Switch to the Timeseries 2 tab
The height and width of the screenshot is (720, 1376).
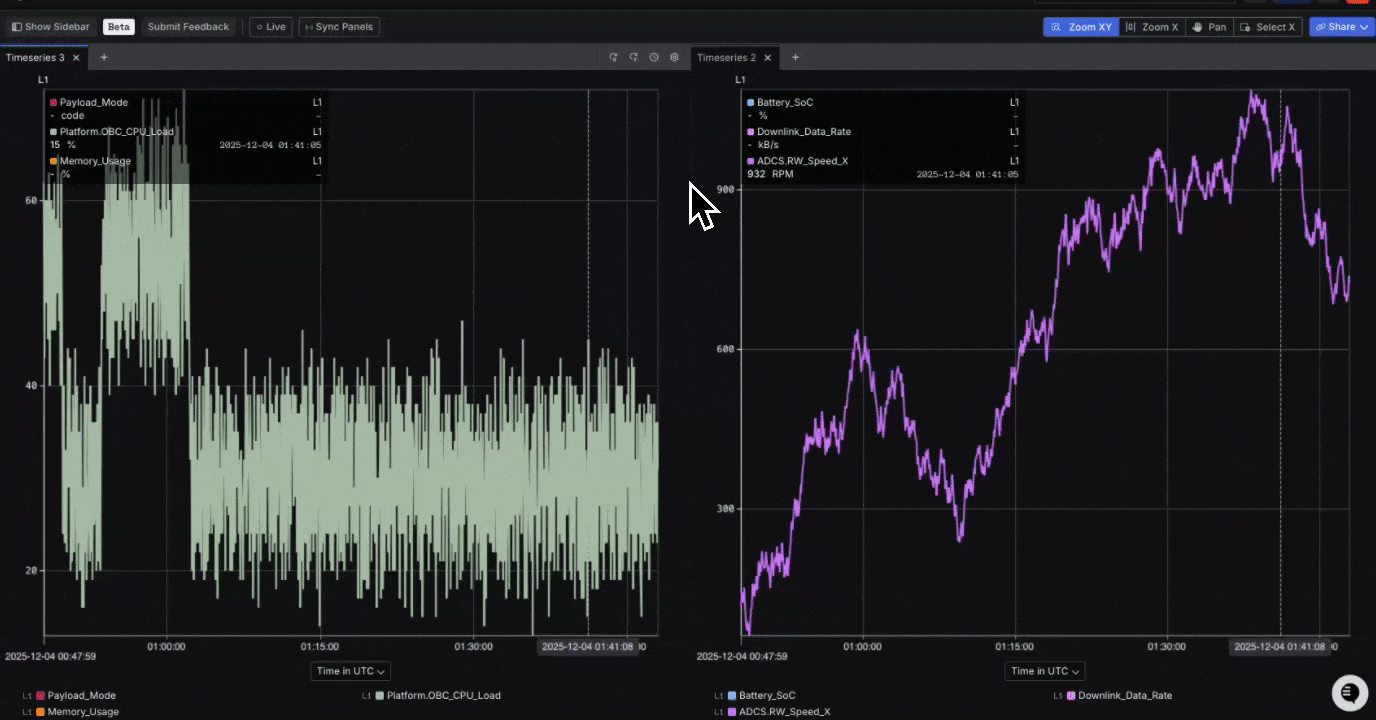[726, 57]
